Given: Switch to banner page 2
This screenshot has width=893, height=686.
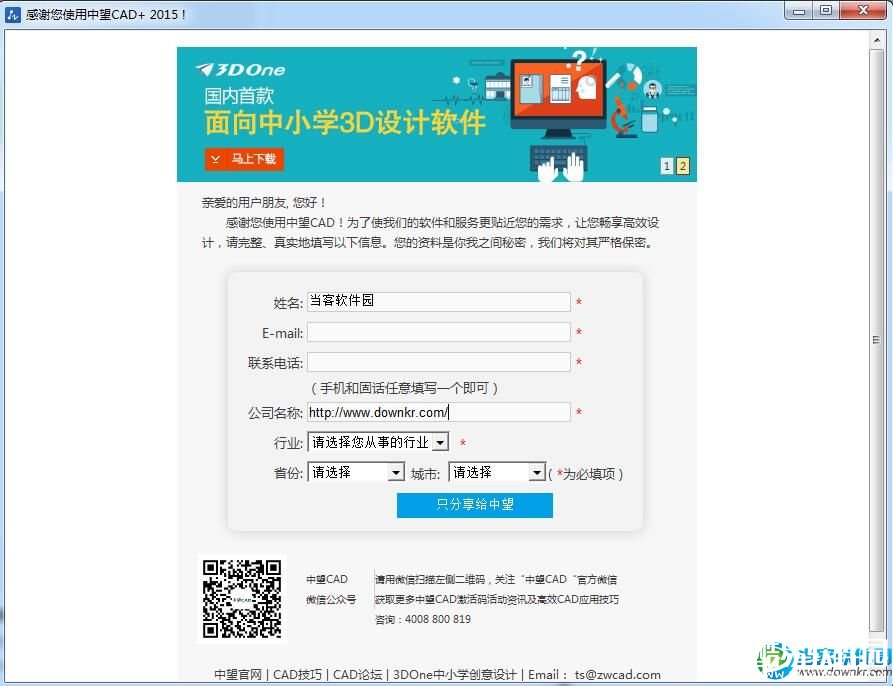Looking at the screenshot, I should coord(682,166).
